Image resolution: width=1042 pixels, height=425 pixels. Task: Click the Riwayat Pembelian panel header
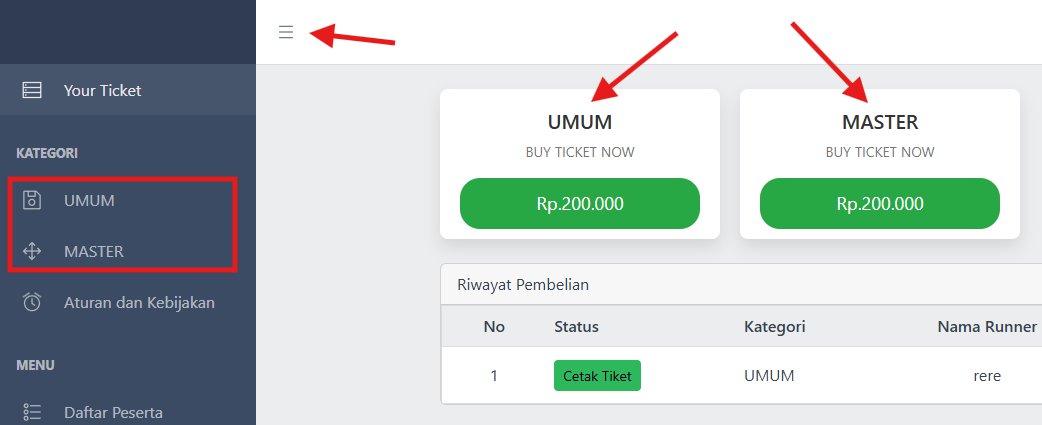click(523, 284)
